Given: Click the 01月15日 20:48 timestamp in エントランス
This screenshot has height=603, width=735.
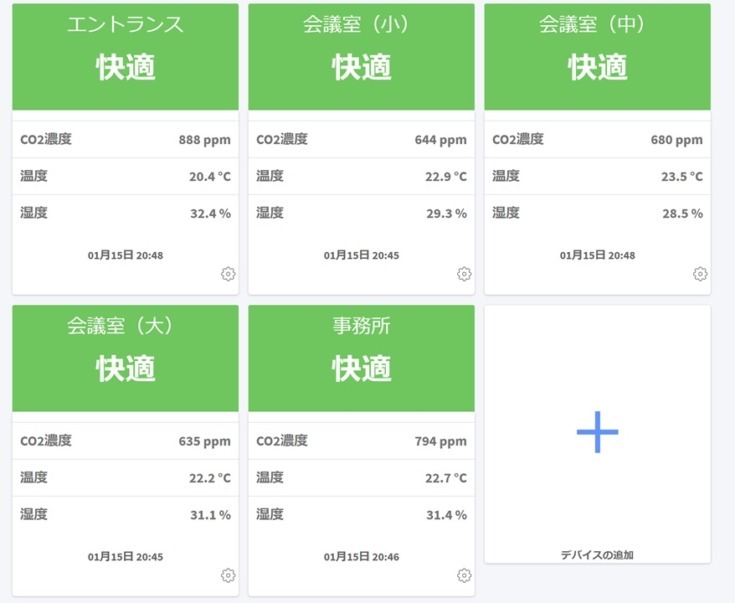Looking at the screenshot, I should pos(125,255).
